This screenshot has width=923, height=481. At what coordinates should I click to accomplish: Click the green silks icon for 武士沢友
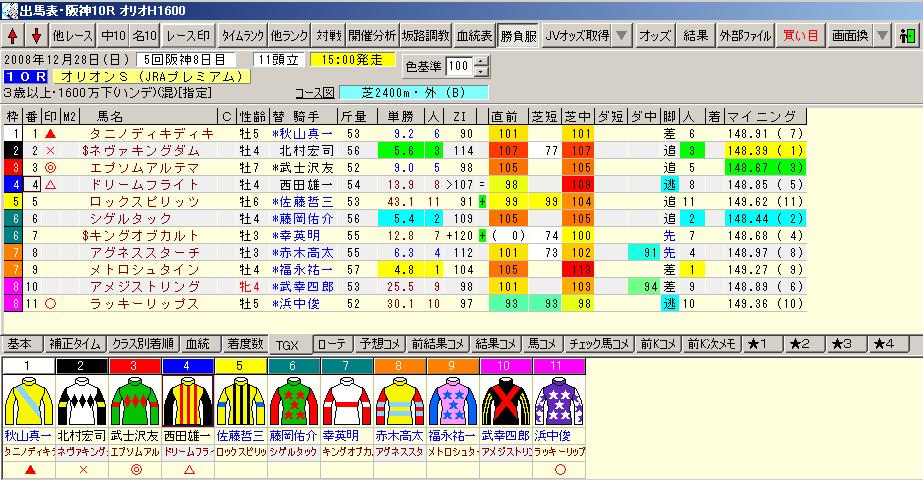[x=133, y=400]
